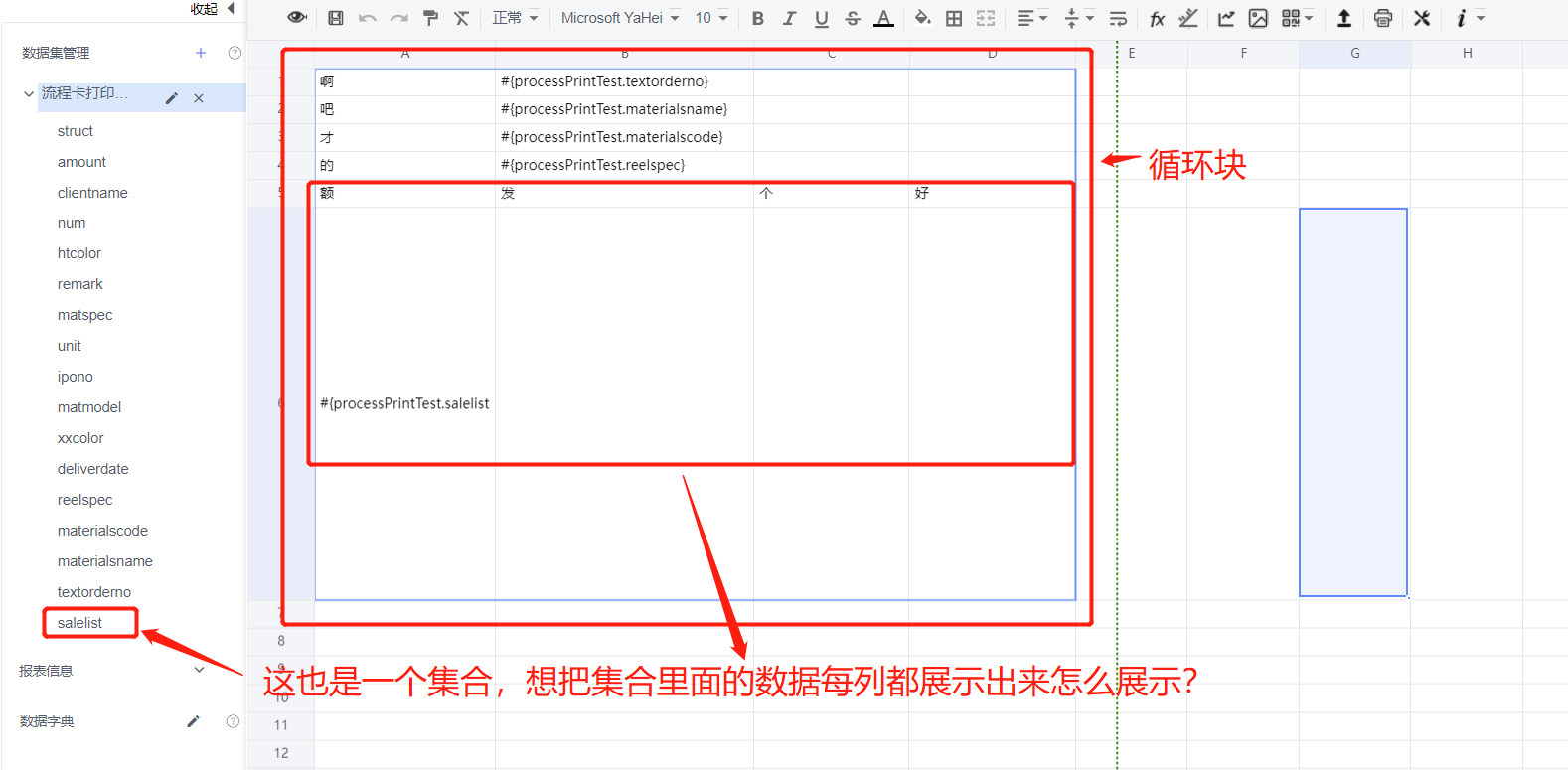This screenshot has width=1568, height=770.
Task: Redo the last action
Action: [x=399, y=18]
